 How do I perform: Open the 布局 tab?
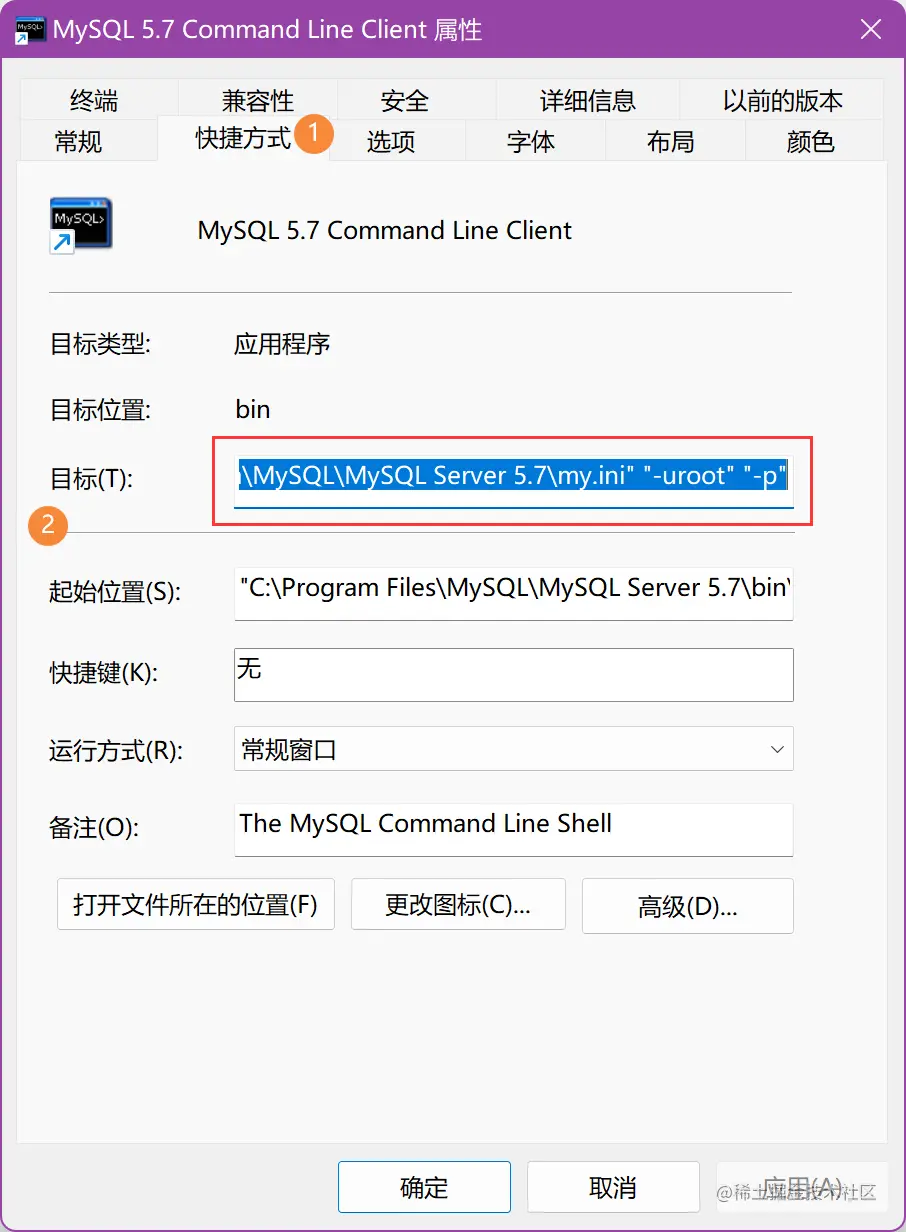click(670, 141)
